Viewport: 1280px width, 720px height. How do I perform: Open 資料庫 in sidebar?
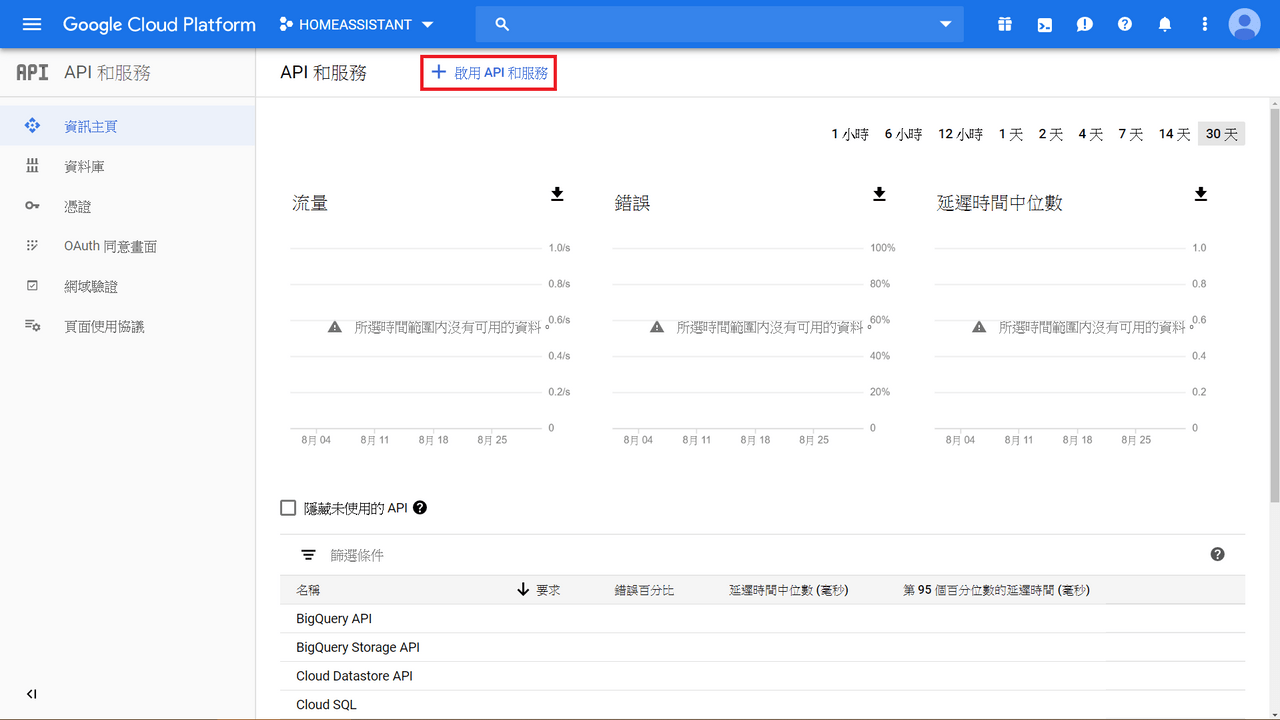coord(127,166)
